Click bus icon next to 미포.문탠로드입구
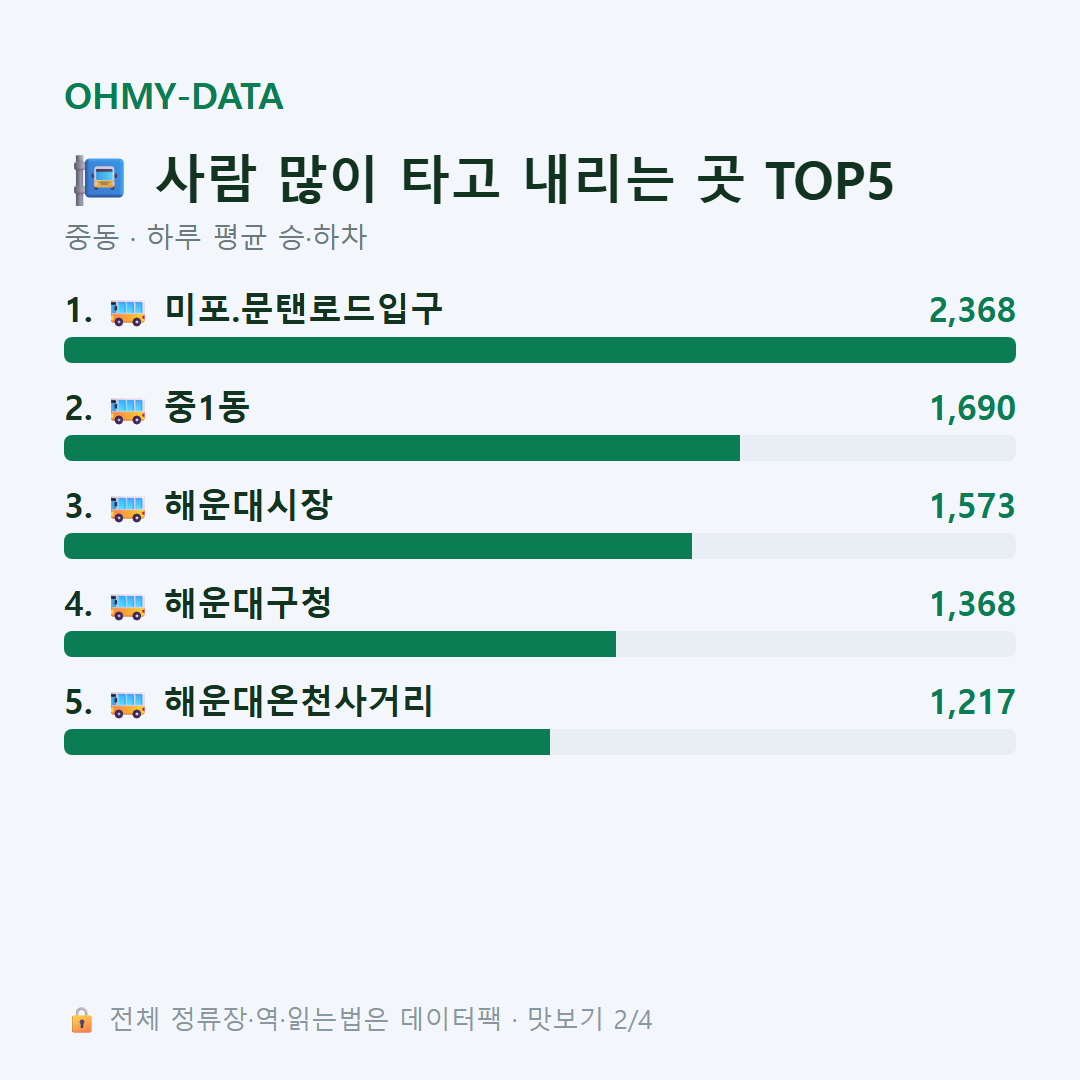 [128, 312]
